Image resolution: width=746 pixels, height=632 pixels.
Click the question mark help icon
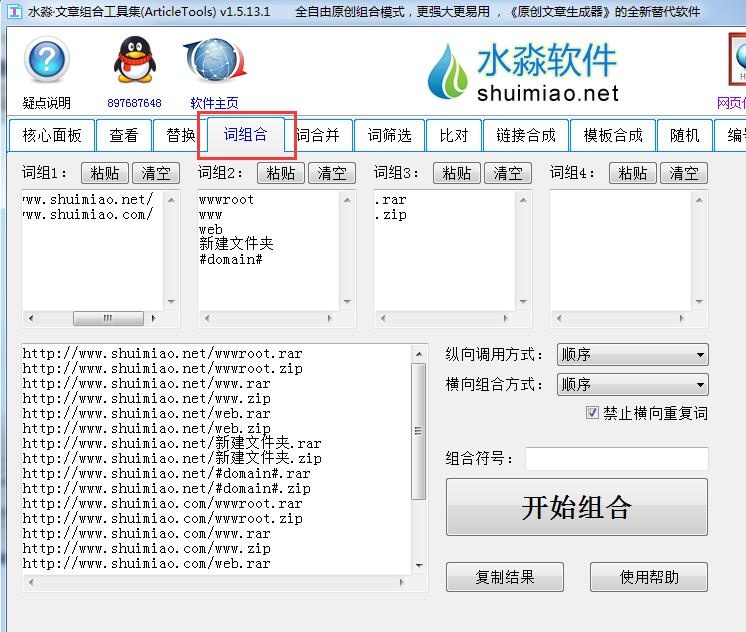click(46, 63)
